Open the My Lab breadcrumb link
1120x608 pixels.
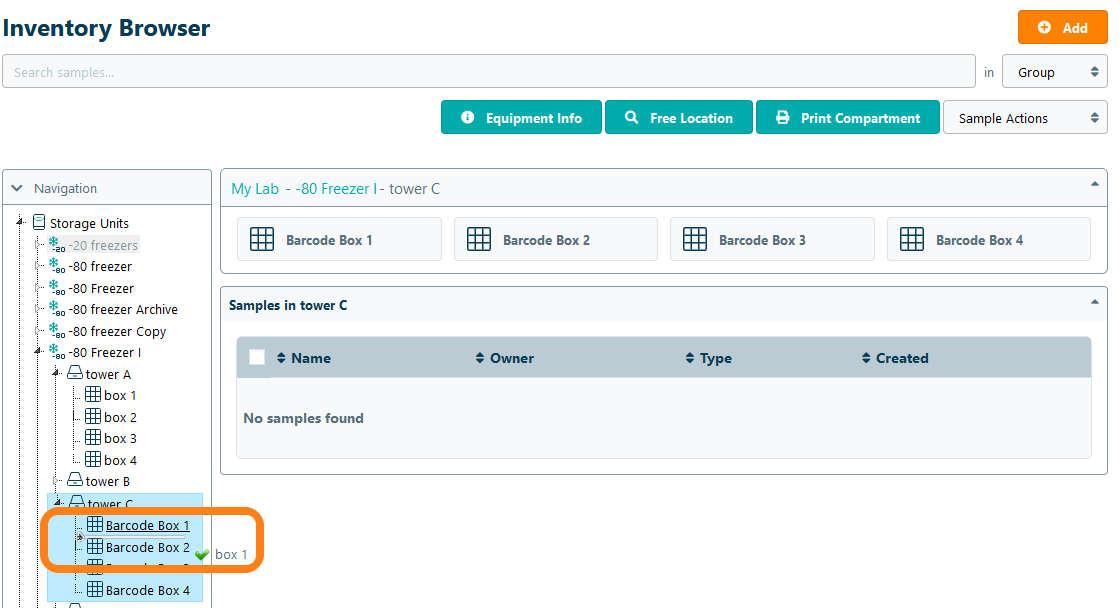pos(255,189)
